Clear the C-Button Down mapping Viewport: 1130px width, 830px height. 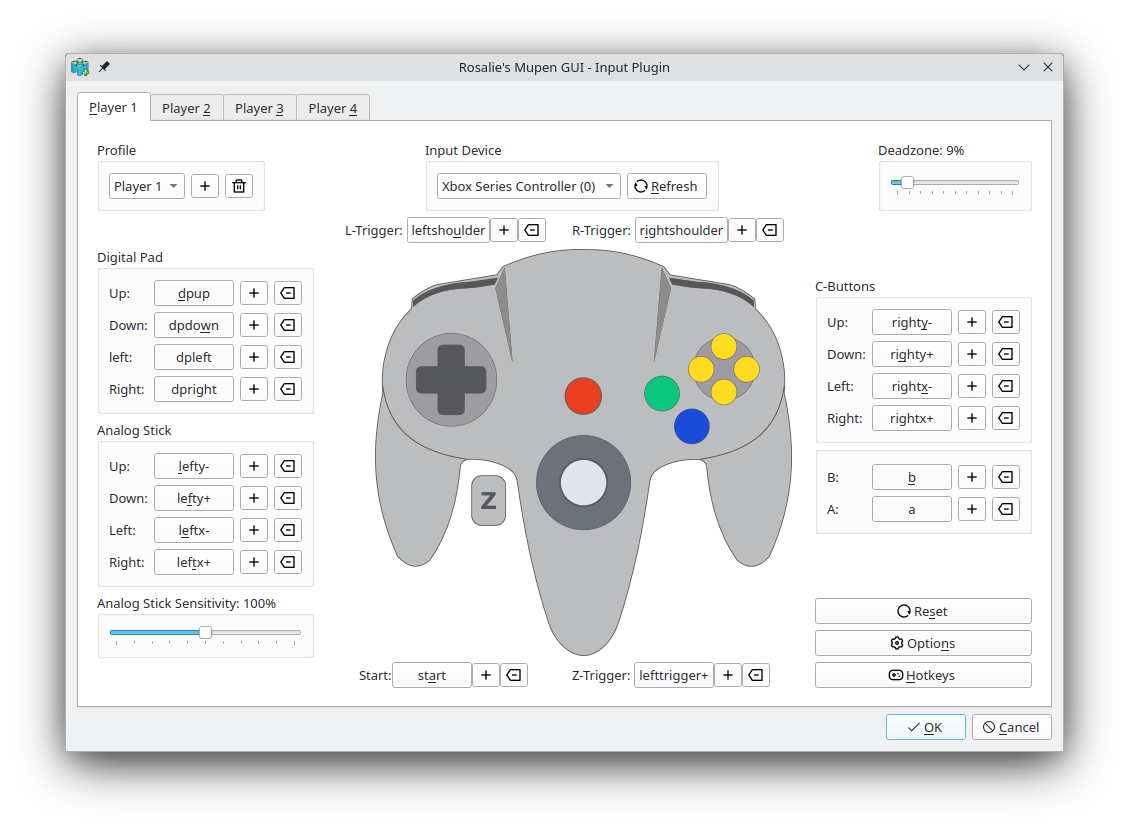(x=1005, y=354)
